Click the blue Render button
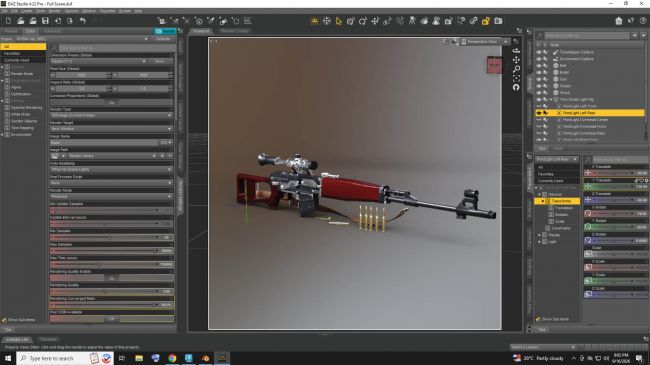The width and height of the screenshot is (650, 365). pos(165,31)
